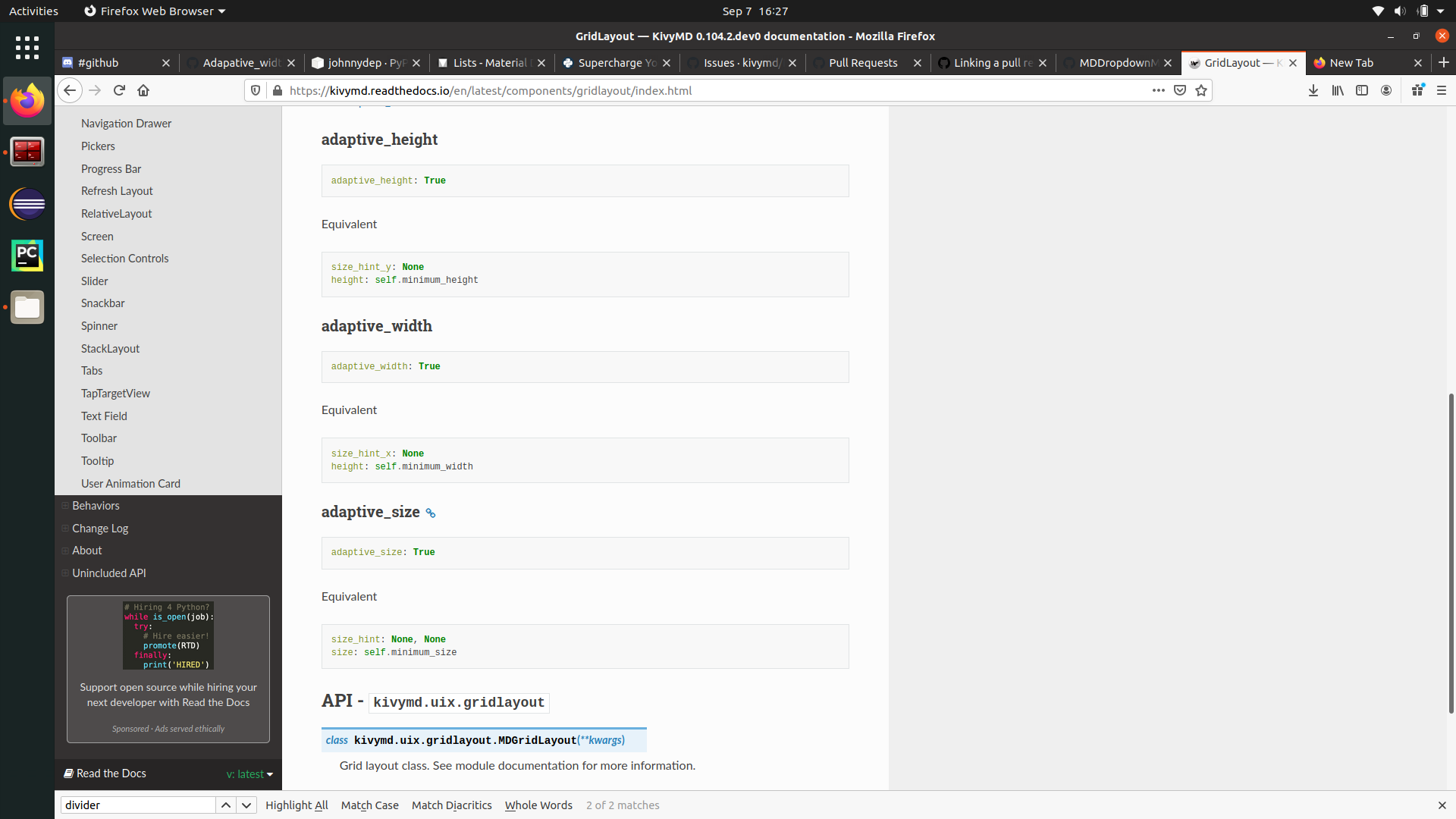Expand the Change Log section

coord(65,528)
